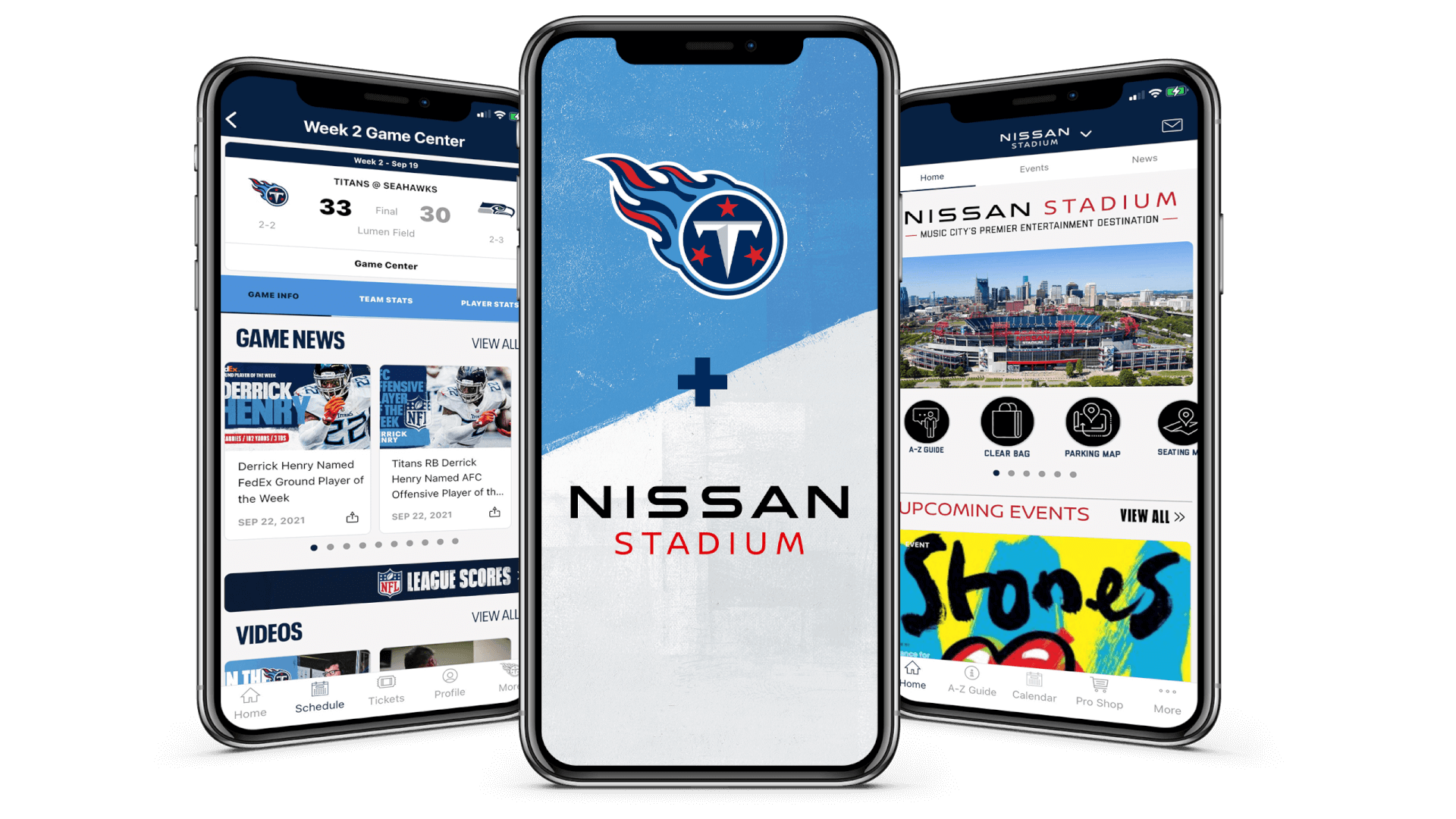The height and width of the screenshot is (819, 1456).
Task: Switch to the Game Info tab
Action: tap(274, 297)
